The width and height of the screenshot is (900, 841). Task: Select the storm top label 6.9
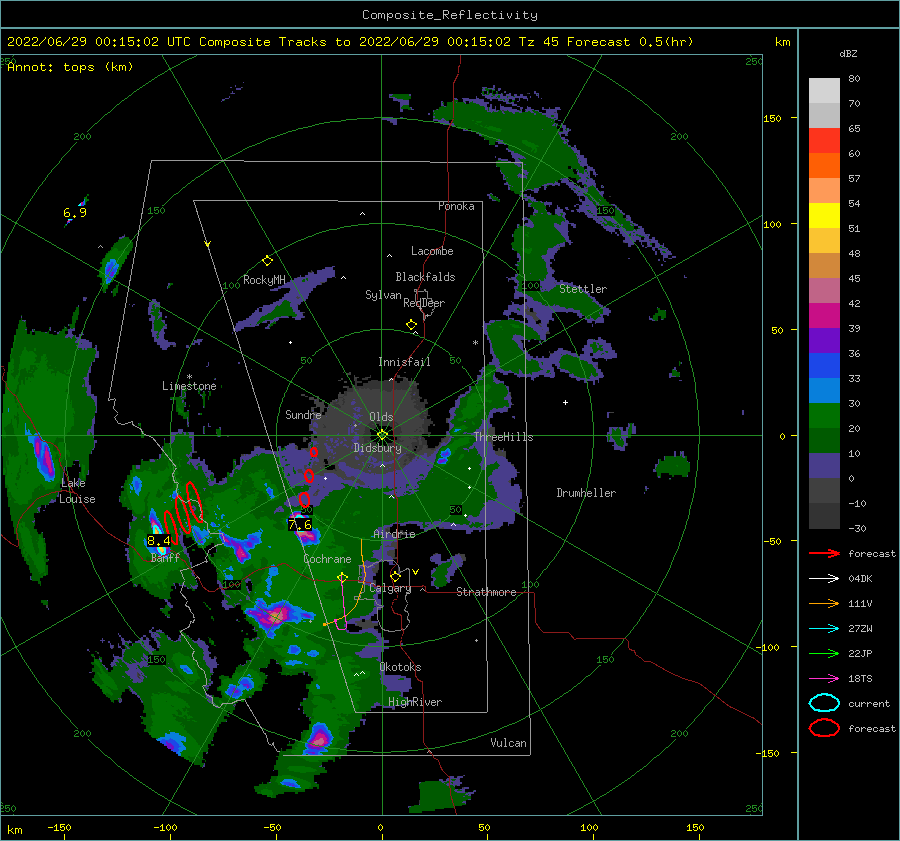[x=75, y=213]
